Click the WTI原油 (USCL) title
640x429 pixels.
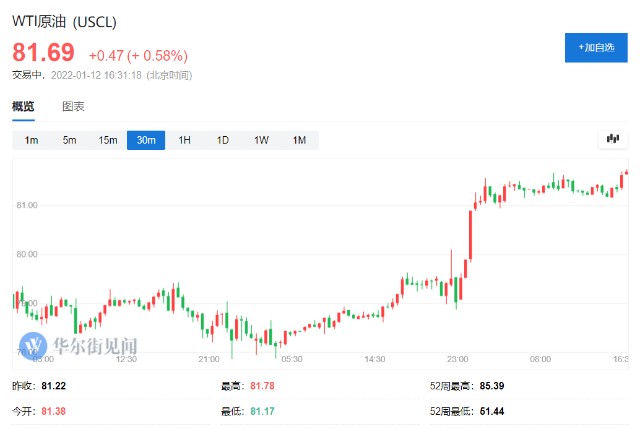coord(64,21)
